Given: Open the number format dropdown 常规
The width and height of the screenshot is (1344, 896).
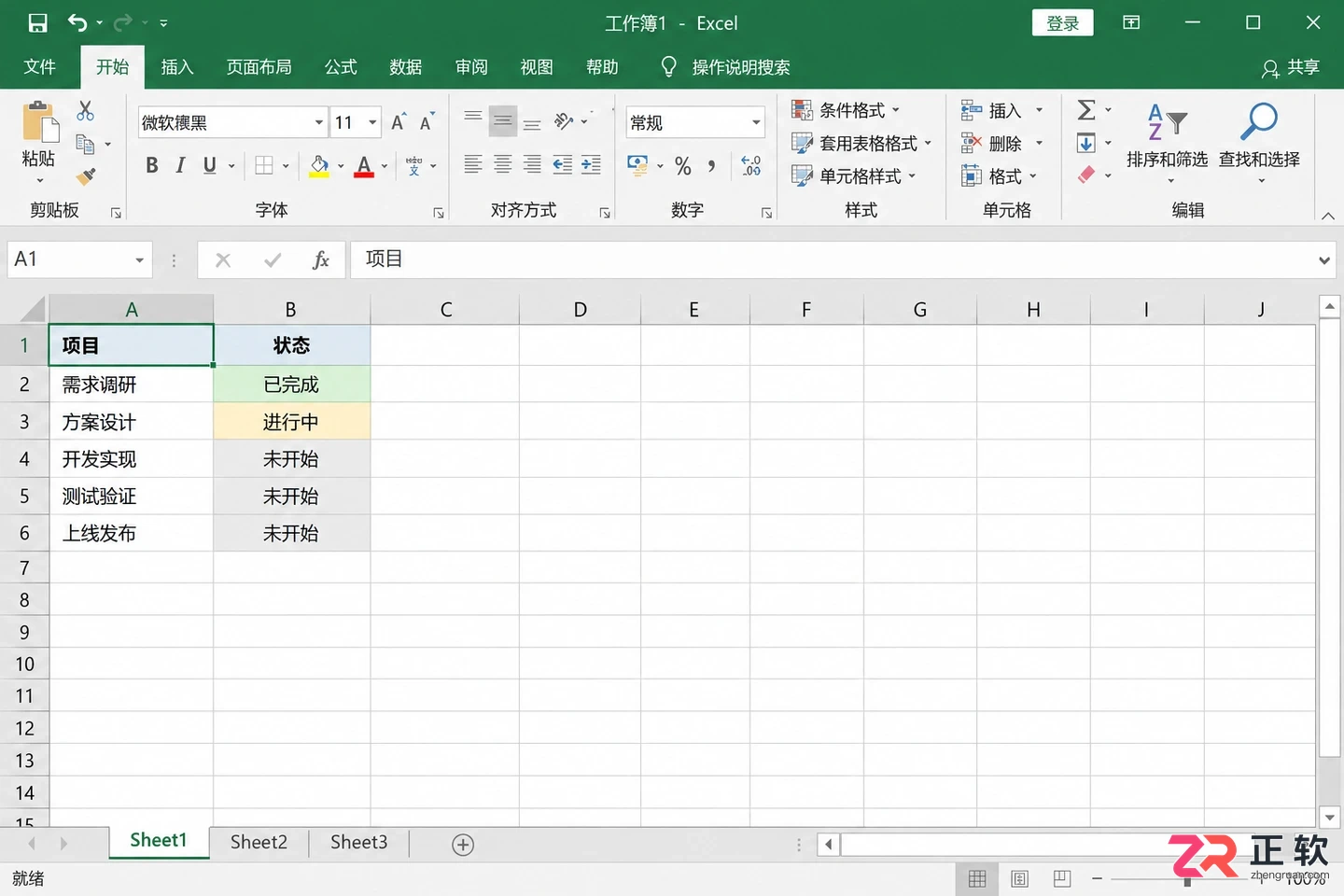Looking at the screenshot, I should click(x=756, y=122).
